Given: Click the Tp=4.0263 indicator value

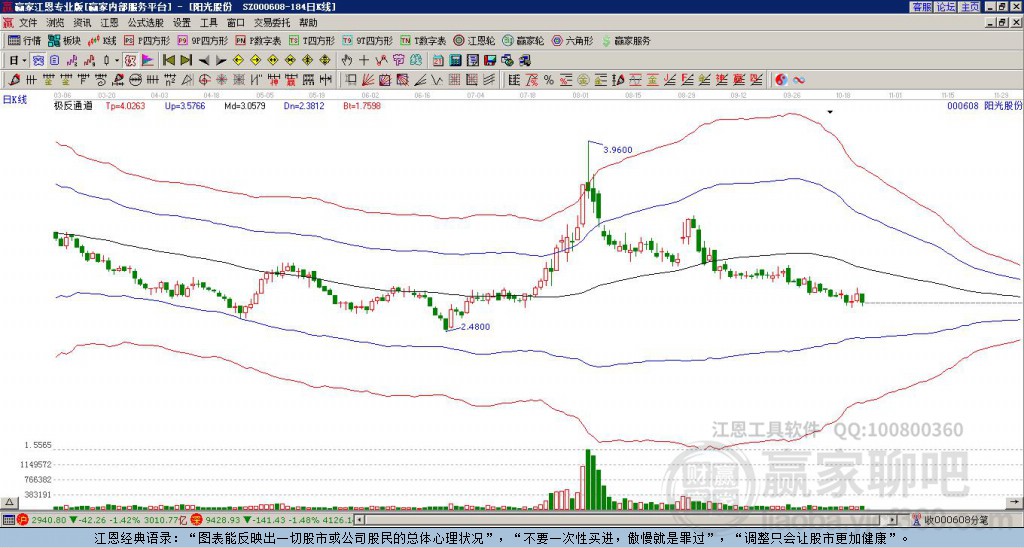Looking at the screenshot, I should (x=125, y=105).
